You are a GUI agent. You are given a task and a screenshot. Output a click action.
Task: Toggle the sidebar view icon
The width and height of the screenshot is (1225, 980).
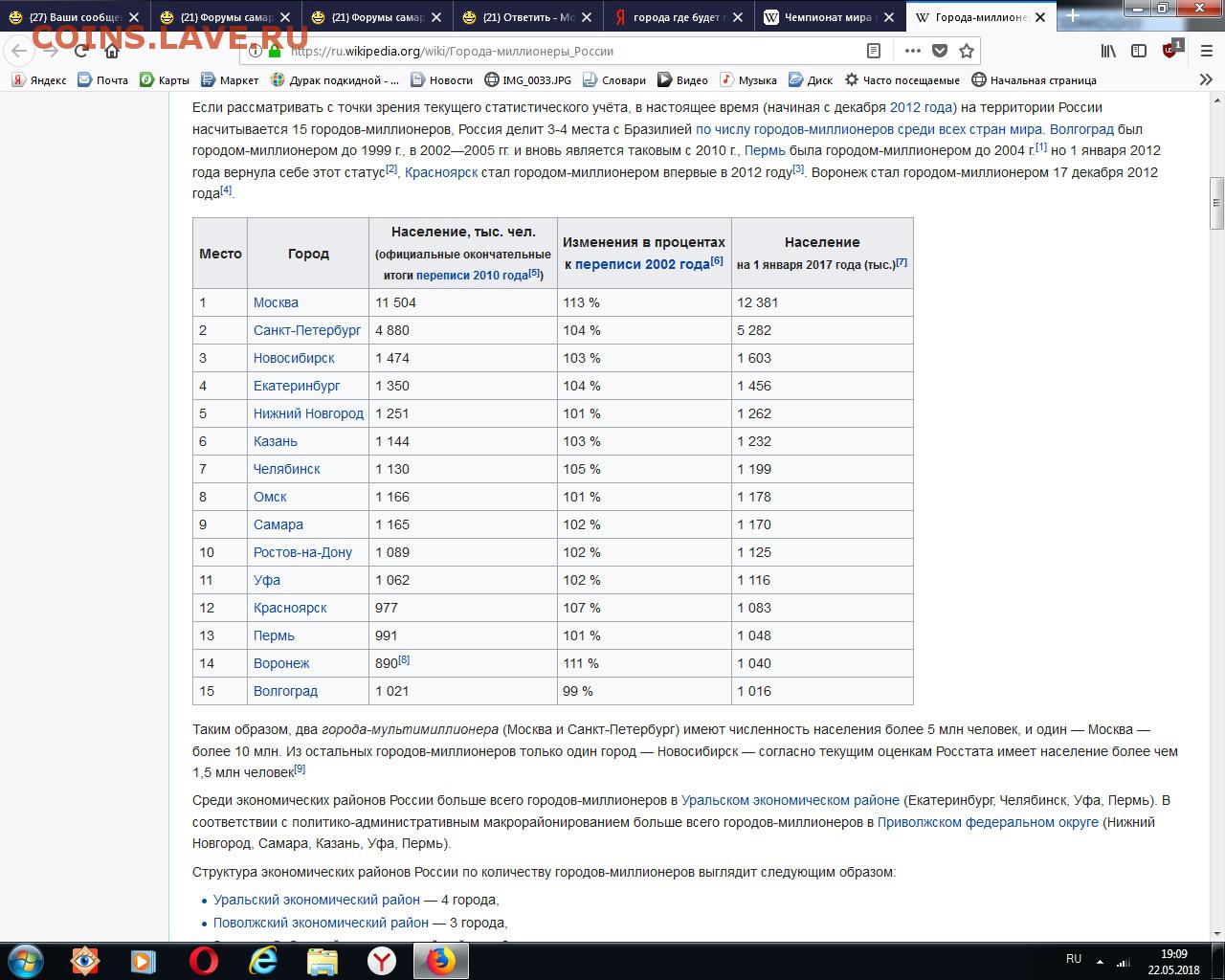1139,51
